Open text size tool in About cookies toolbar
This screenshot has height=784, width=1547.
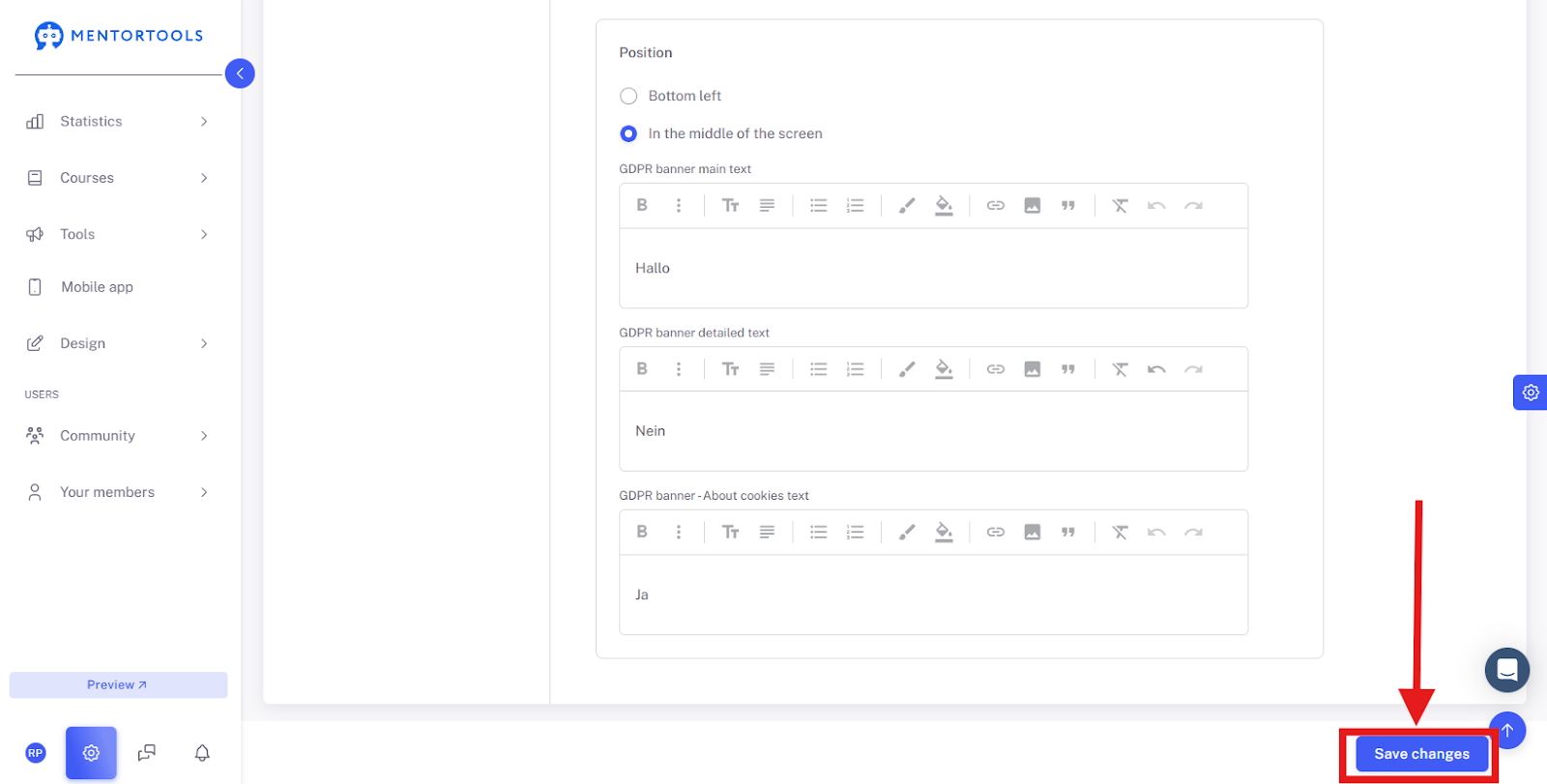pyautogui.click(x=731, y=532)
